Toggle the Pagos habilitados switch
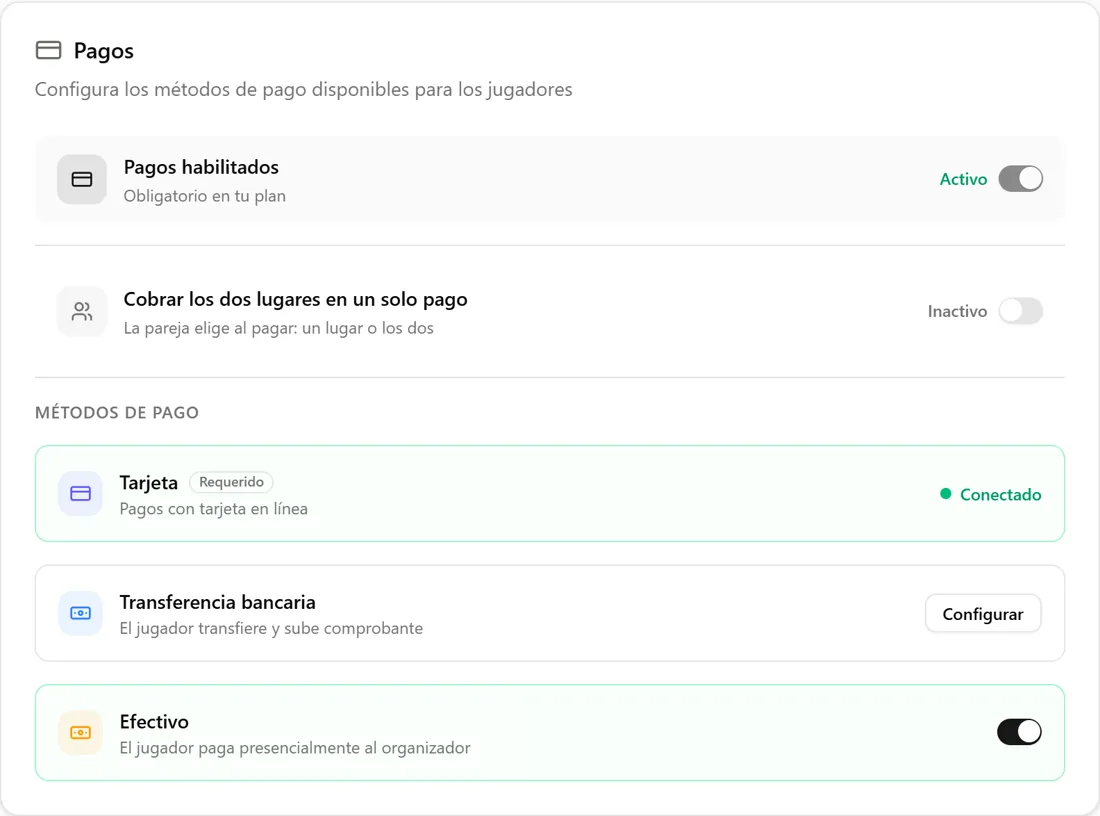The width and height of the screenshot is (1100, 816). 1021,179
